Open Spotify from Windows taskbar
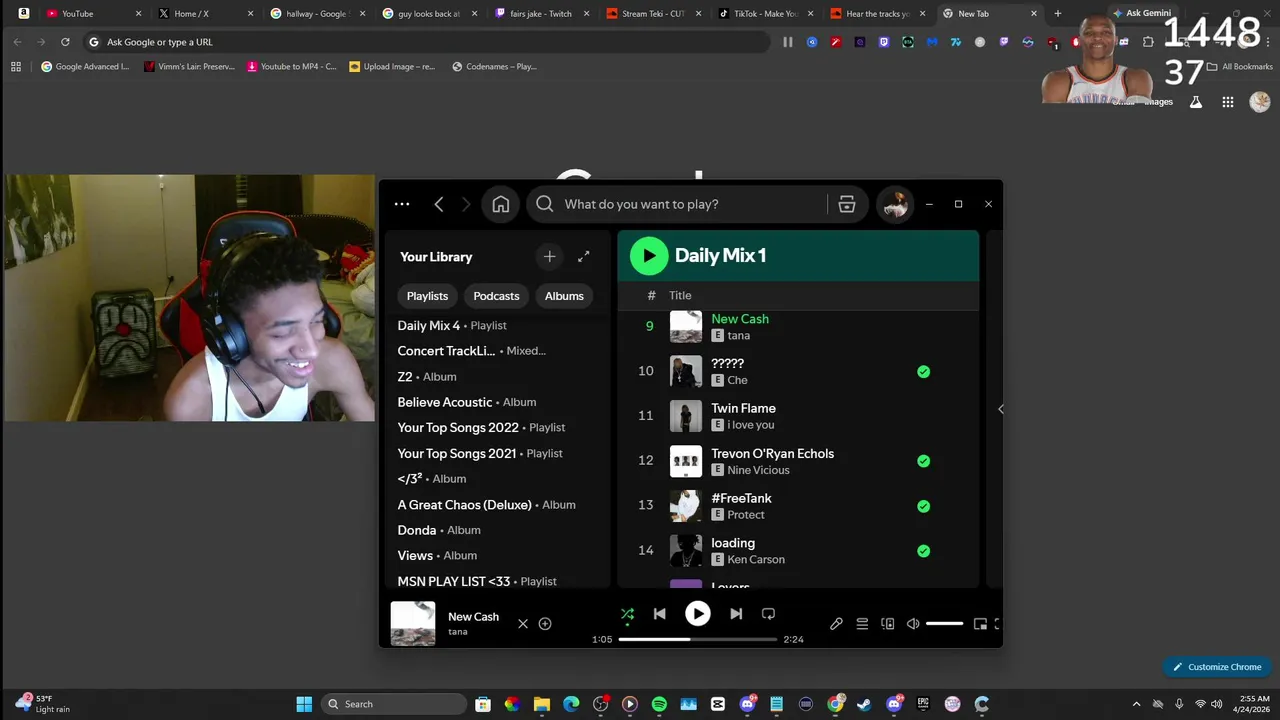This screenshot has width=1280, height=720. tap(659, 704)
